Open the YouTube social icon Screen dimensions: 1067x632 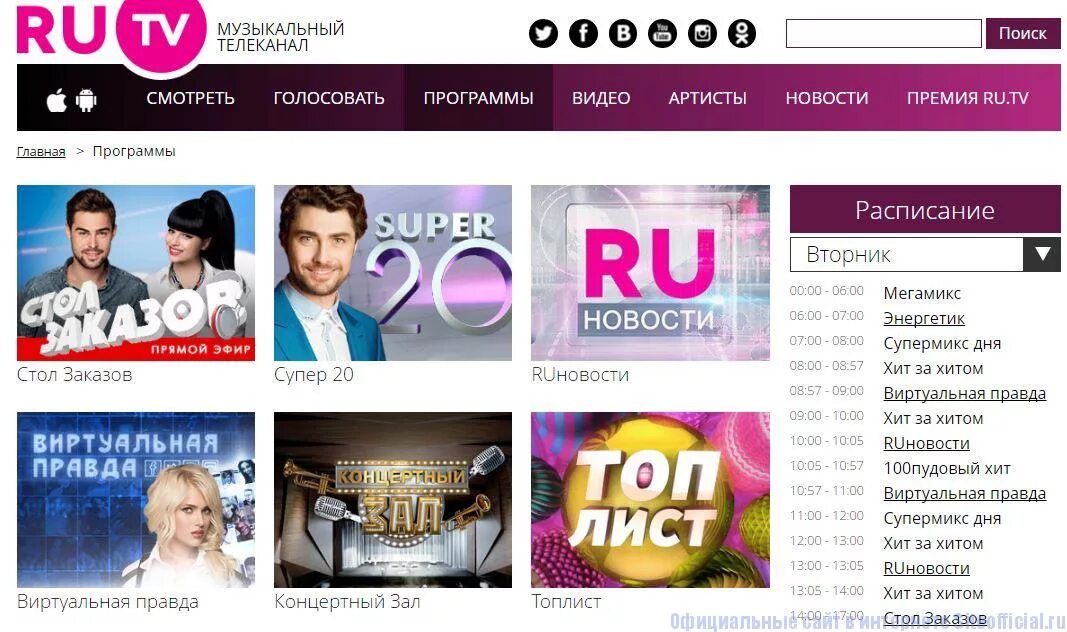click(662, 33)
